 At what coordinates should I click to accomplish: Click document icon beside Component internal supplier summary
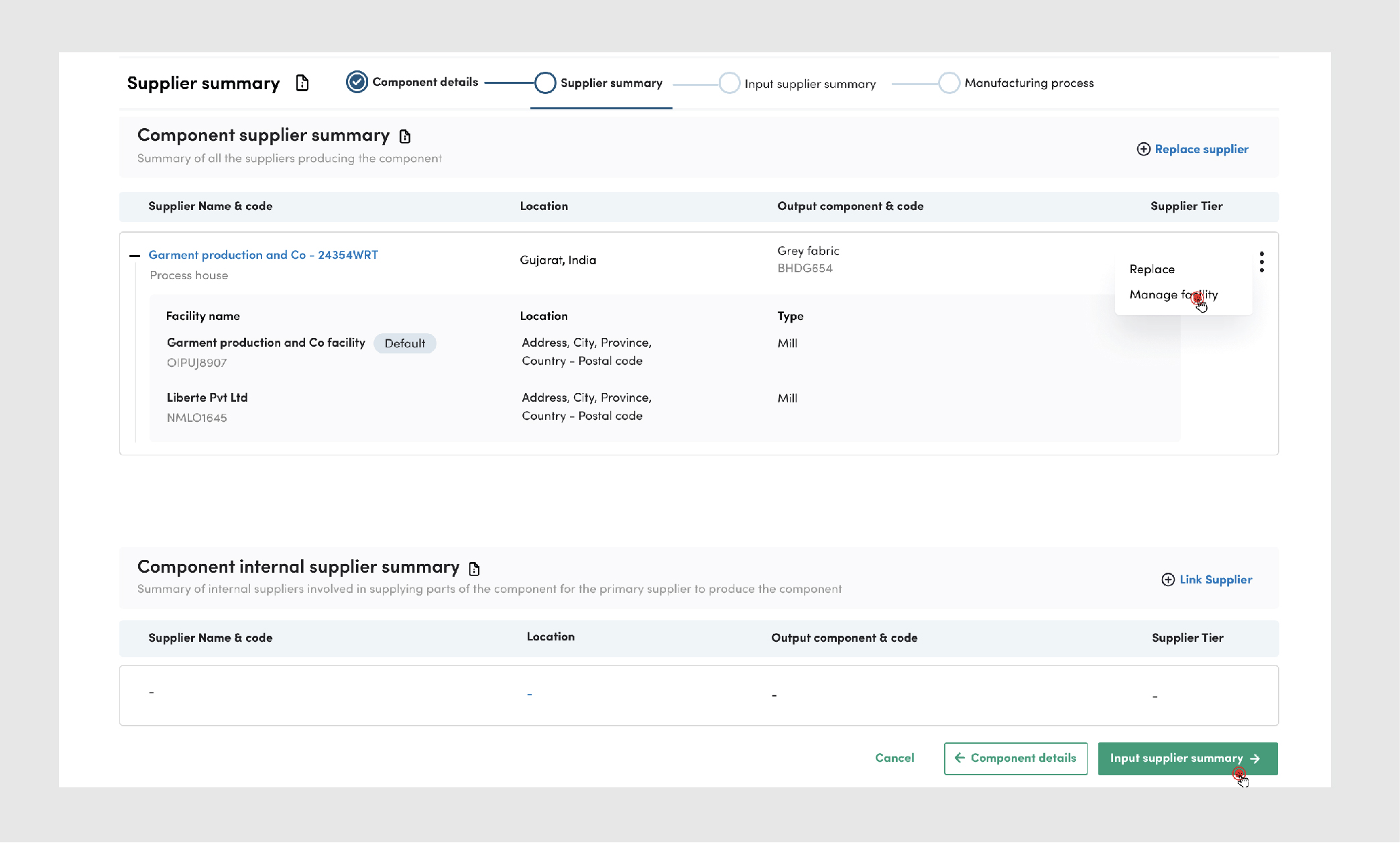coord(475,569)
